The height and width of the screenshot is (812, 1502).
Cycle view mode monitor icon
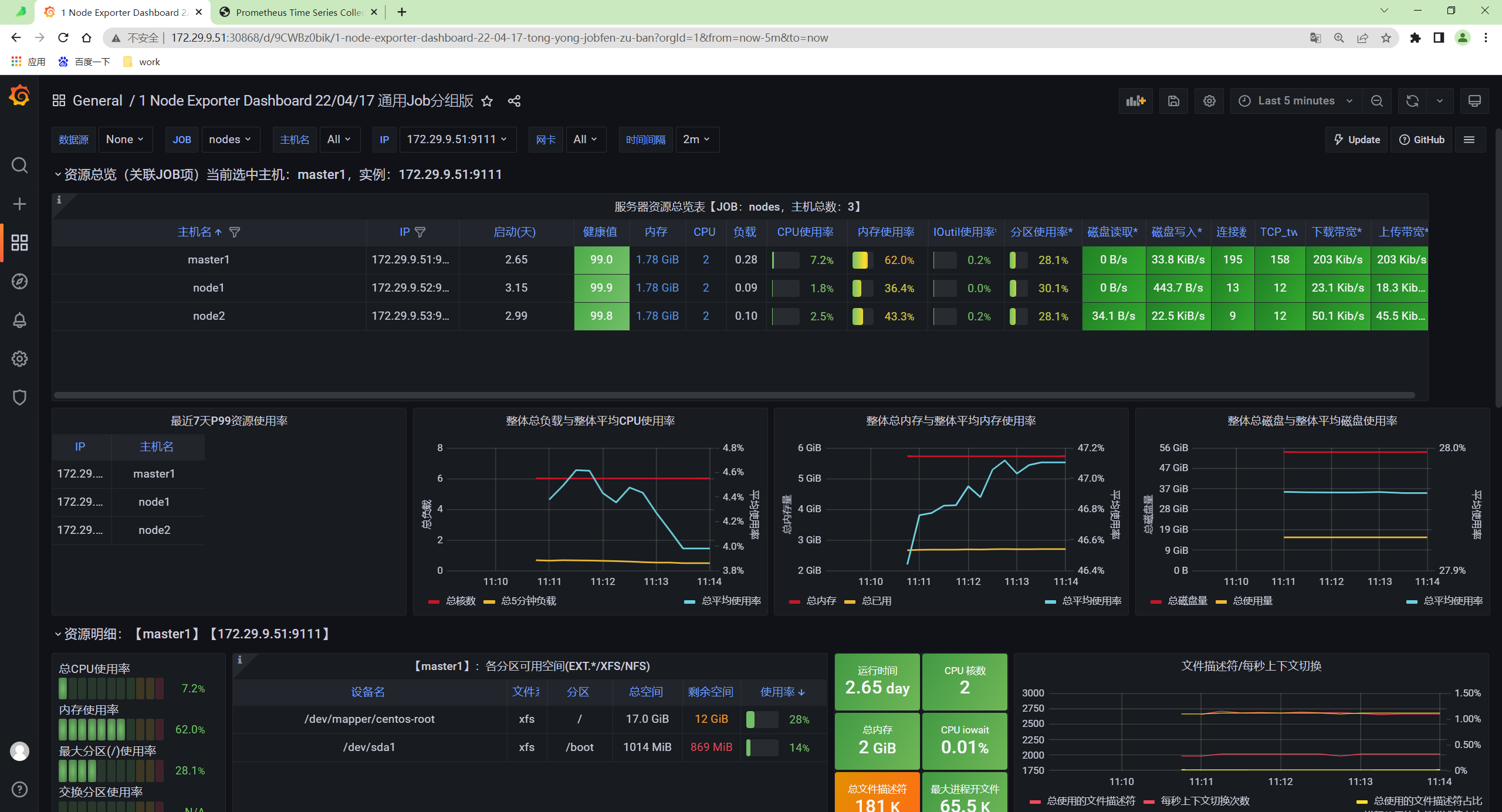pos(1474,101)
